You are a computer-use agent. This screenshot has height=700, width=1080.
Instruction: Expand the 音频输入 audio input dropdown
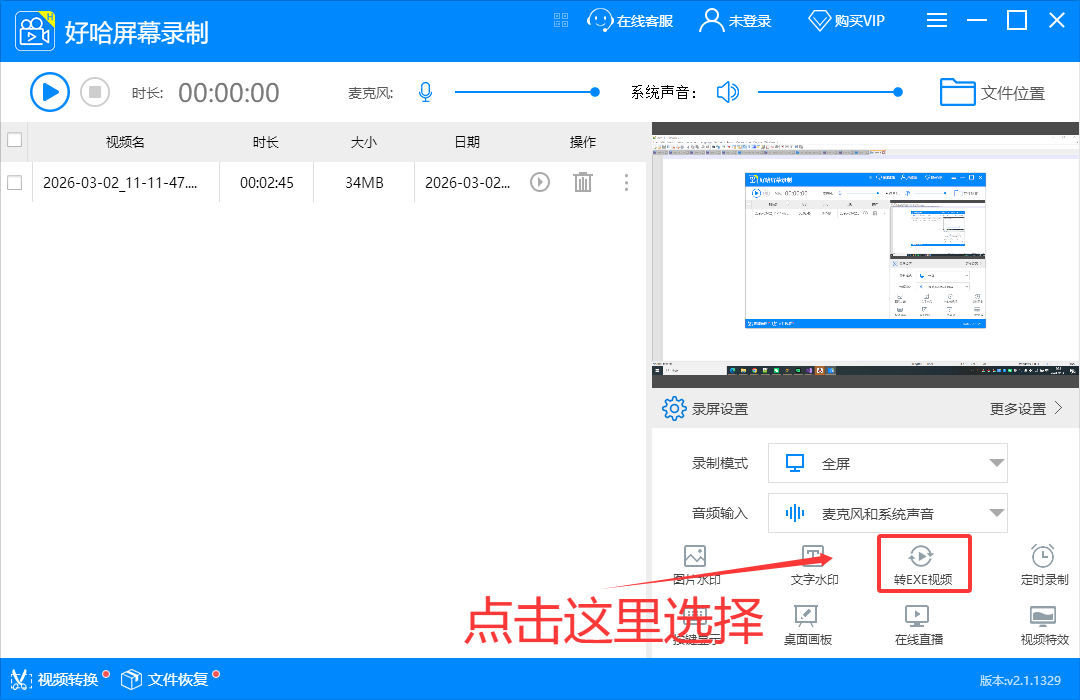[887, 513]
